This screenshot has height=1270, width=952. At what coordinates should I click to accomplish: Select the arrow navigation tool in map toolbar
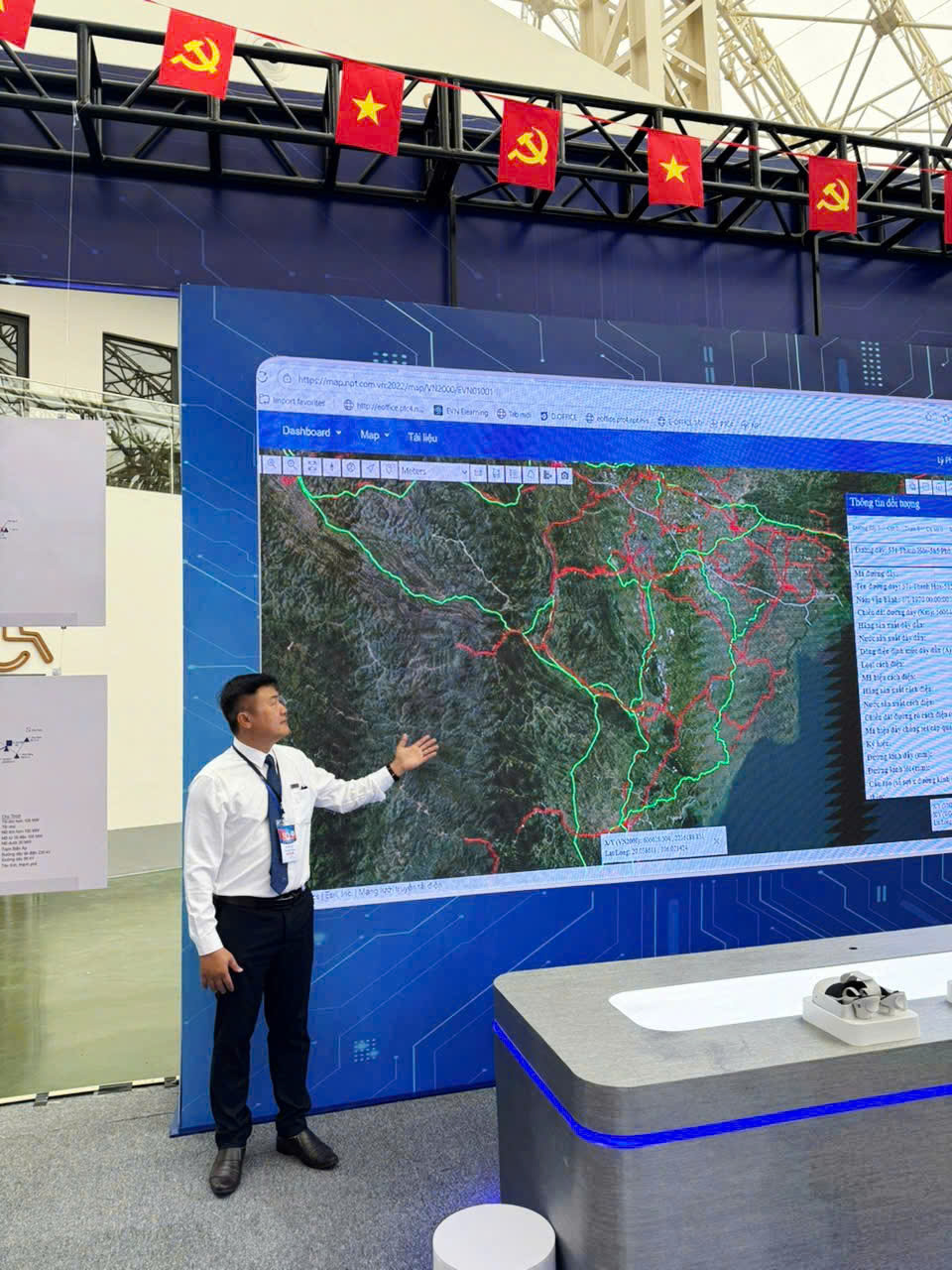coord(370,467)
